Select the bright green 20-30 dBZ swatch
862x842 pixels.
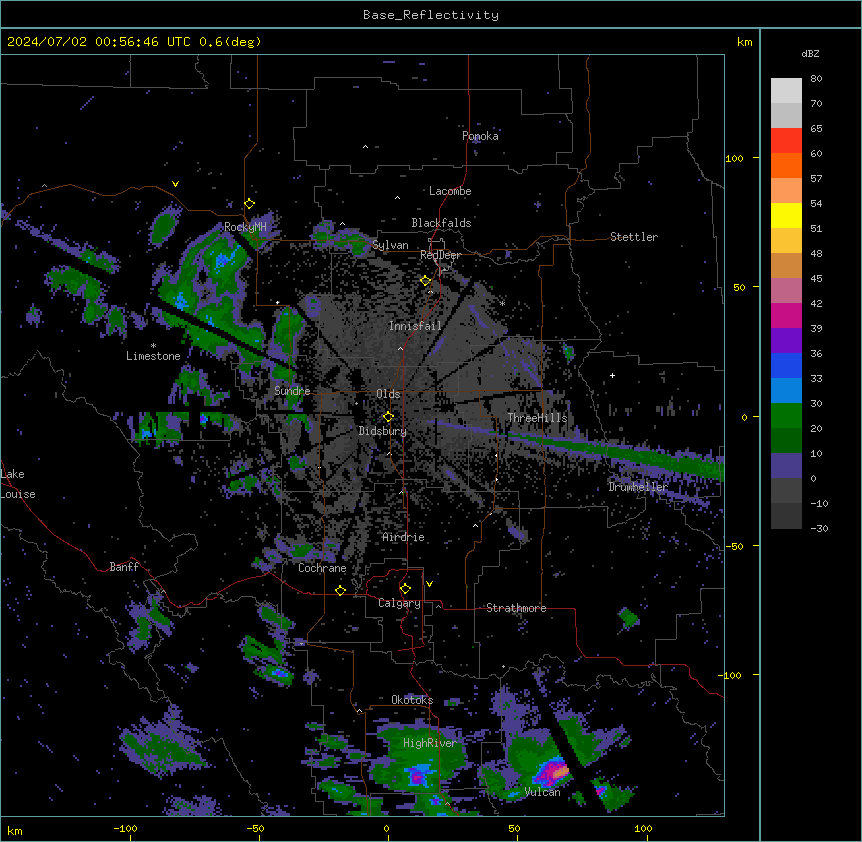click(786, 416)
